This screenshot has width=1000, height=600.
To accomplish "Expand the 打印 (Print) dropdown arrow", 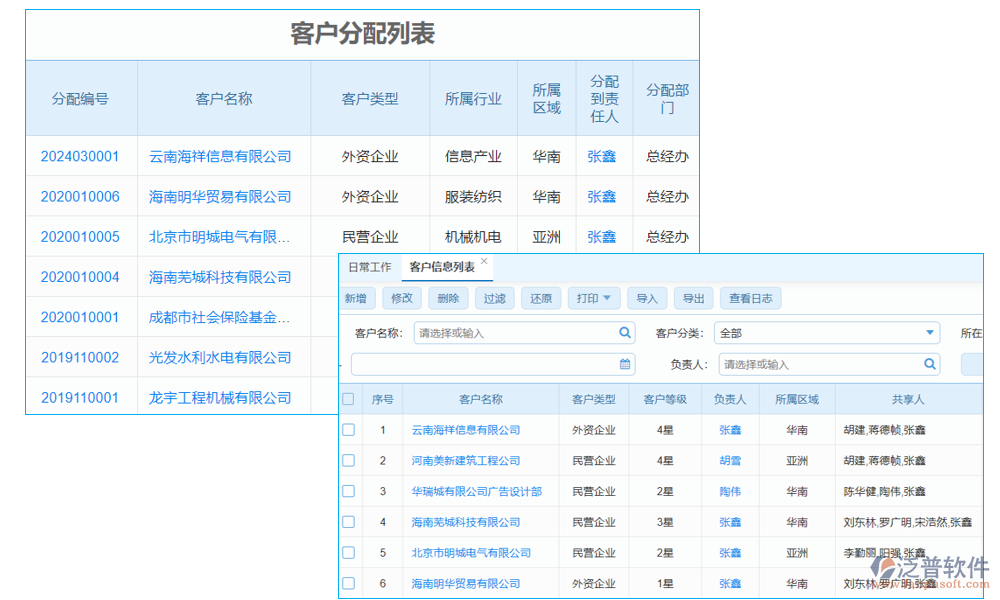I will click(x=610, y=297).
